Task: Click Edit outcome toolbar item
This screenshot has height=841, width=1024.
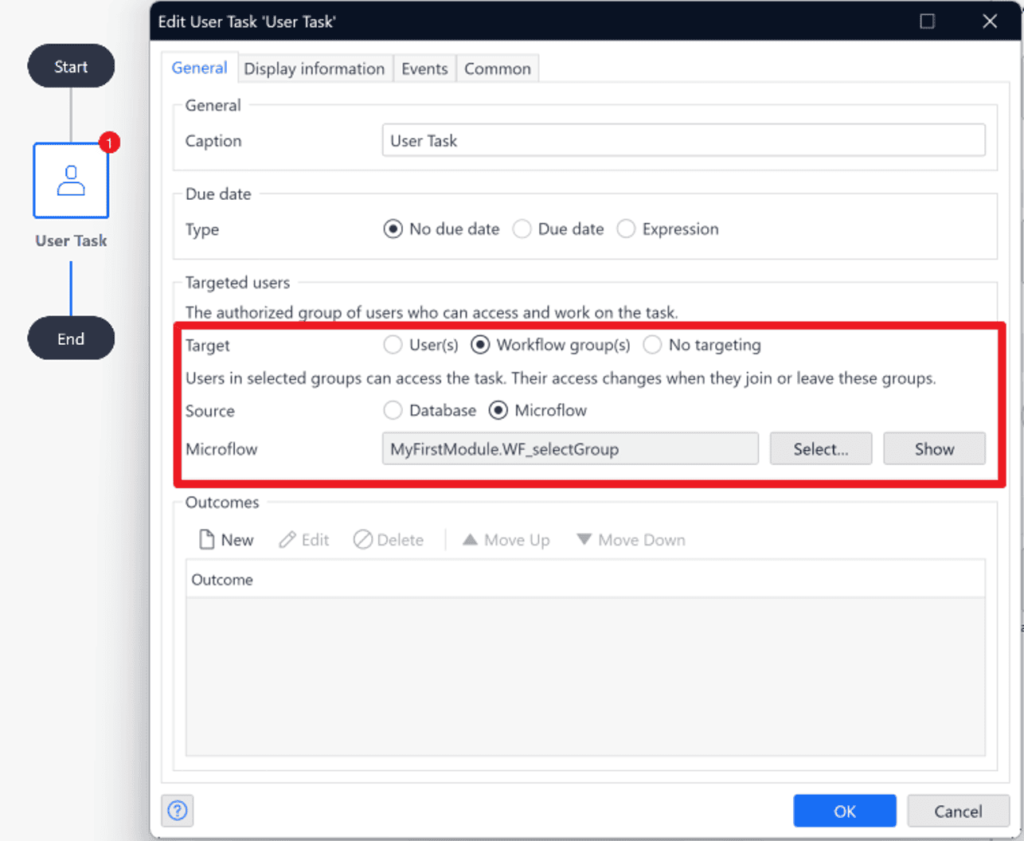Action: point(304,540)
